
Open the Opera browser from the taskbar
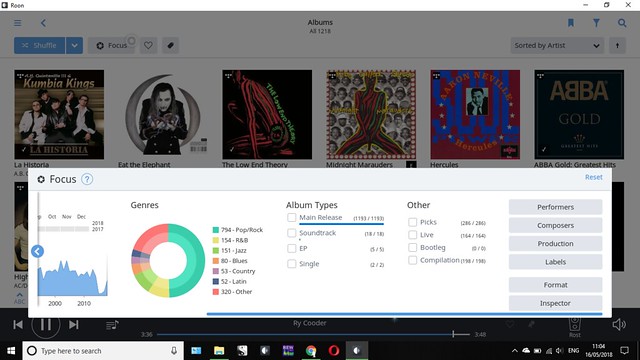coord(334,351)
